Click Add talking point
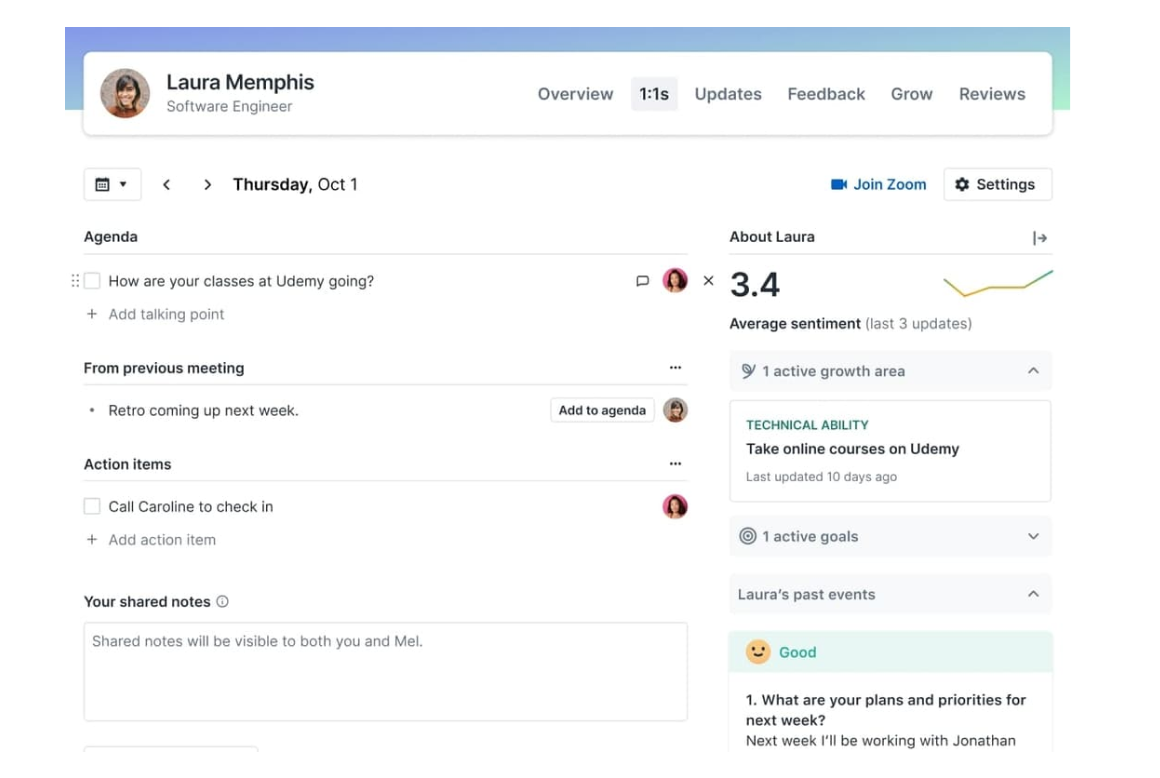The width and height of the screenshot is (1160, 778). tap(166, 314)
